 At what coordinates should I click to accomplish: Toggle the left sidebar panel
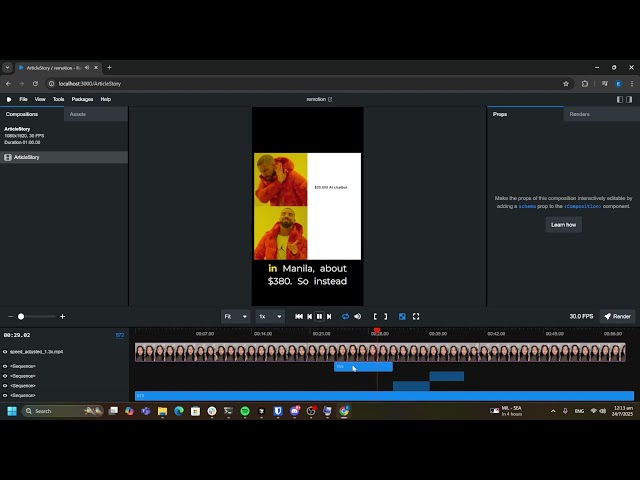(x=620, y=99)
